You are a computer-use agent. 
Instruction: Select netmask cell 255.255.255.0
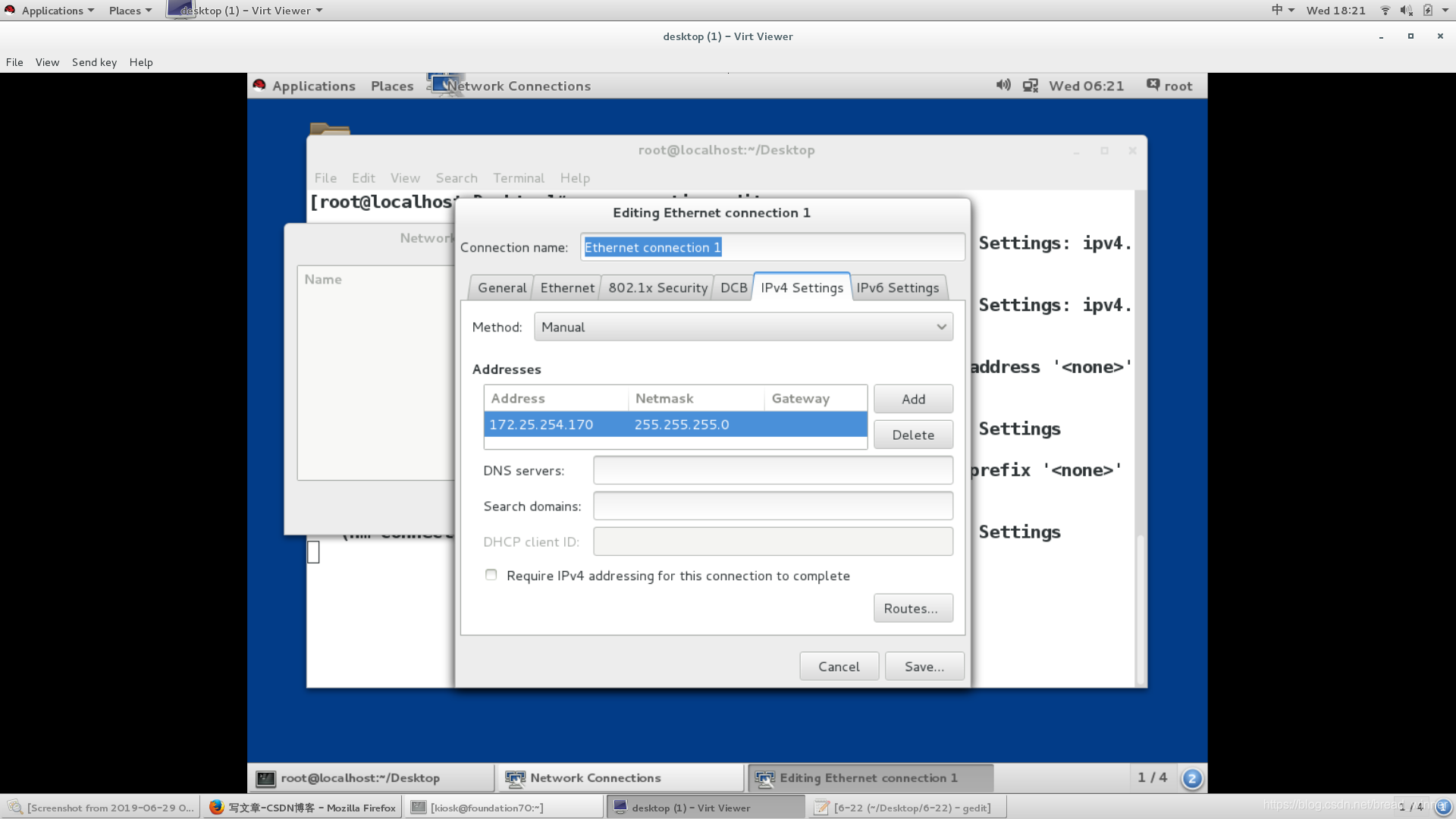[682, 425]
